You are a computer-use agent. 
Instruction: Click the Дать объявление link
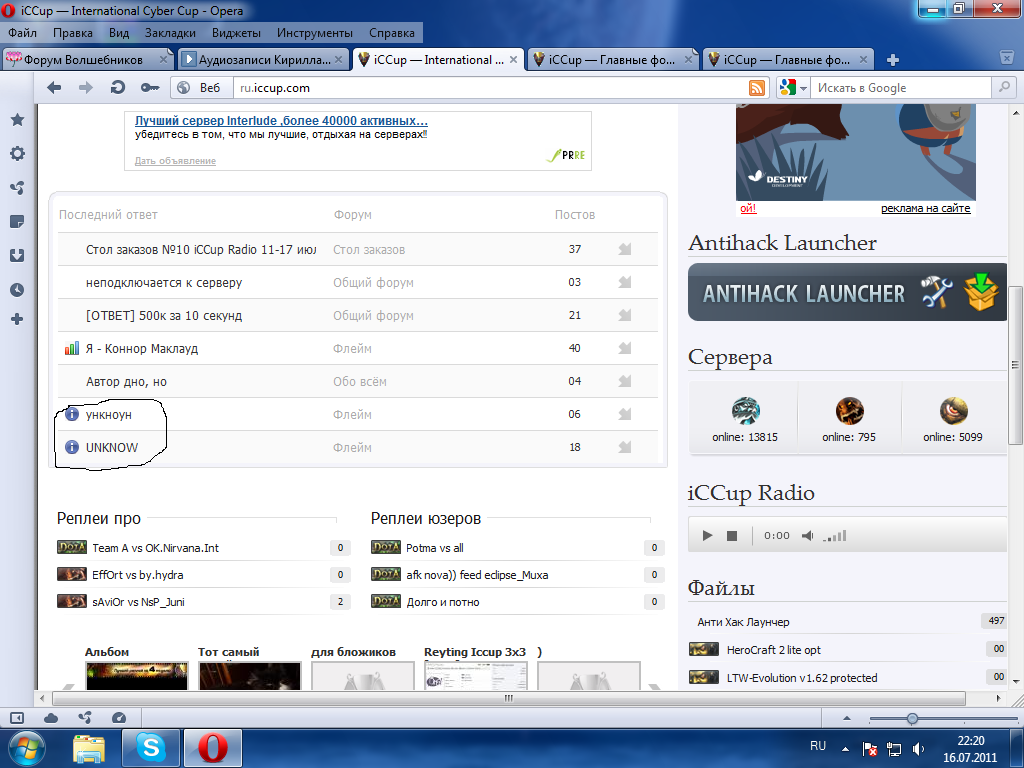pyautogui.click(x=175, y=161)
